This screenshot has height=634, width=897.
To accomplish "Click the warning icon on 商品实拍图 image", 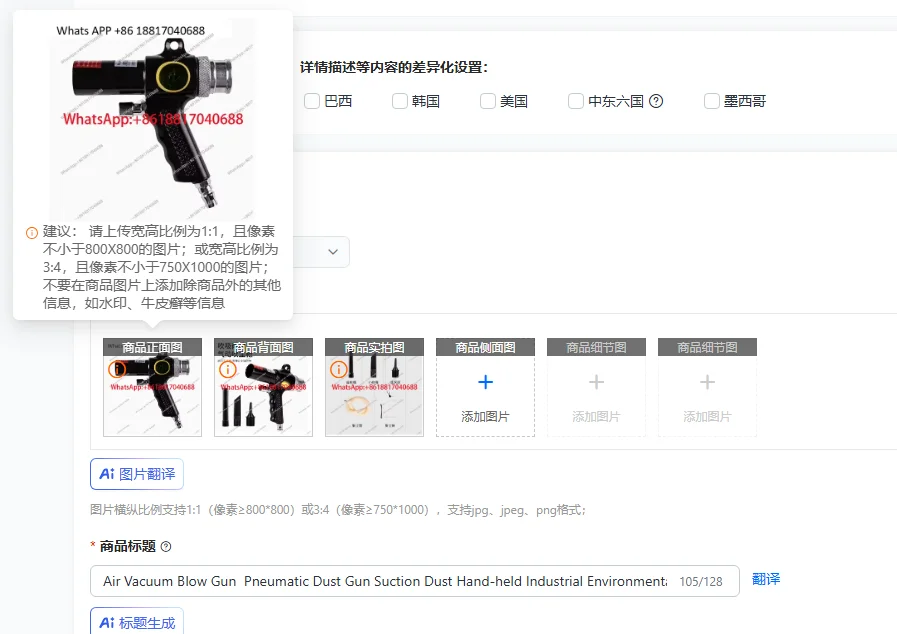I will [x=338, y=370].
